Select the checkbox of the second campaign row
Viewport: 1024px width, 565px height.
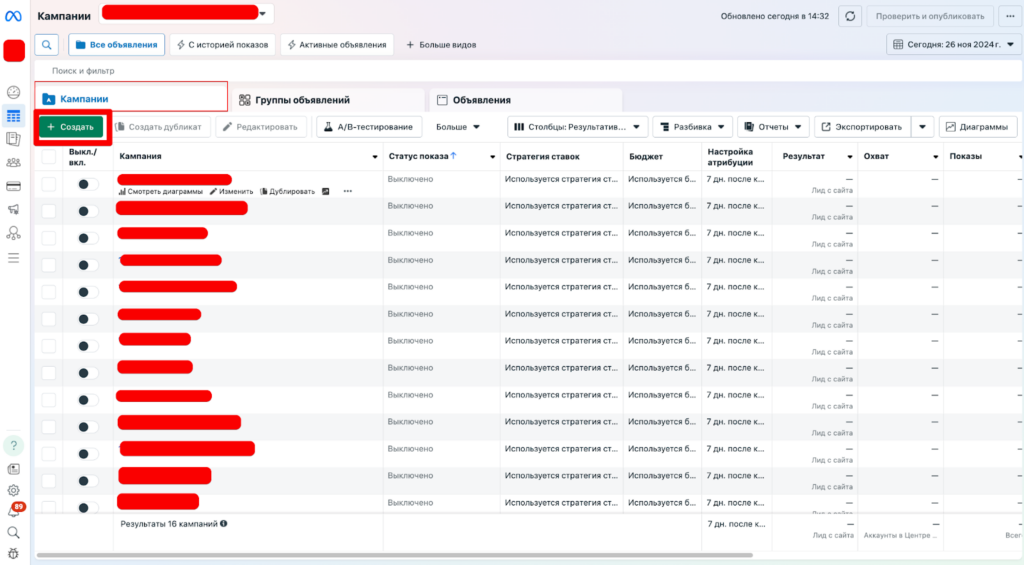pyautogui.click(x=48, y=210)
